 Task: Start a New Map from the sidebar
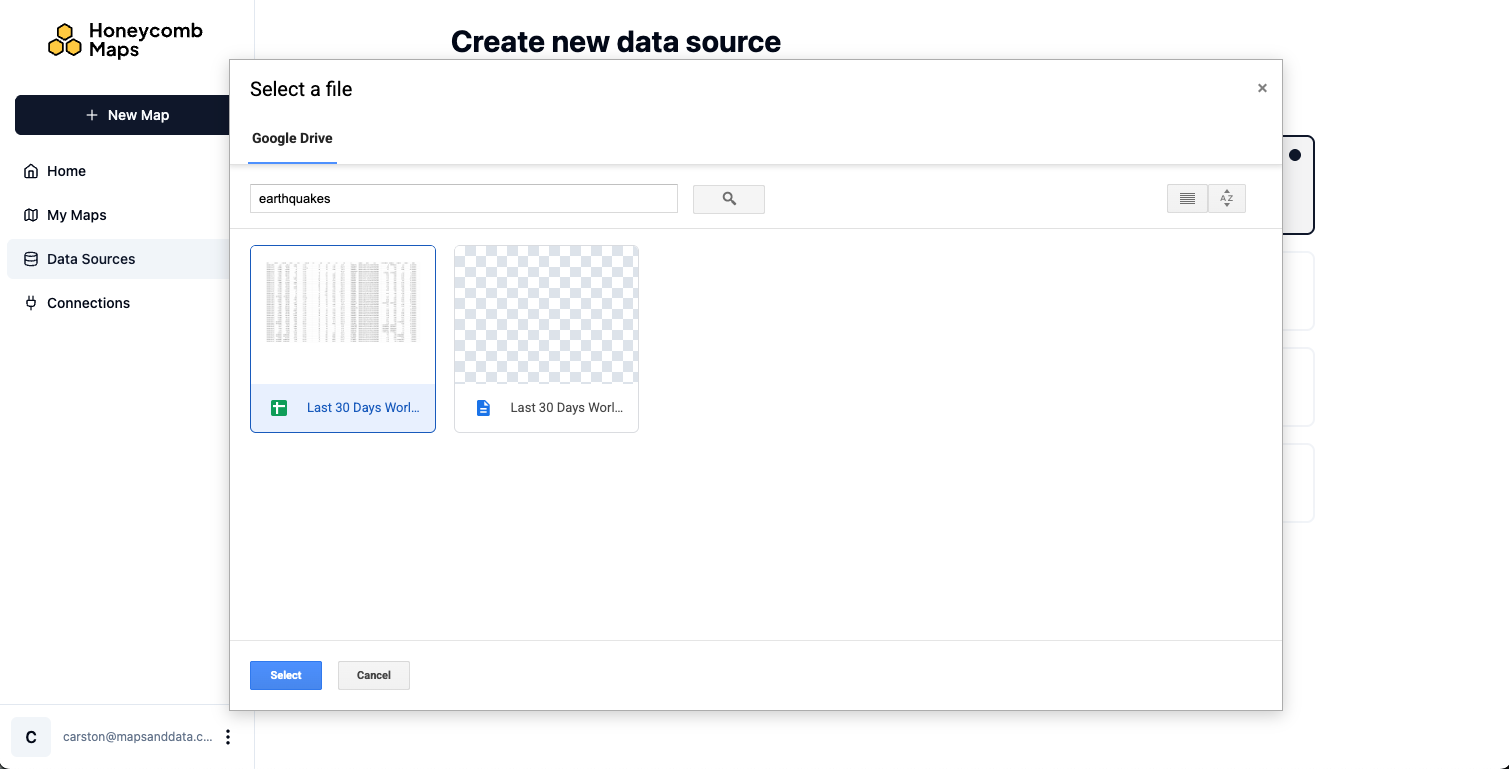pos(126,114)
